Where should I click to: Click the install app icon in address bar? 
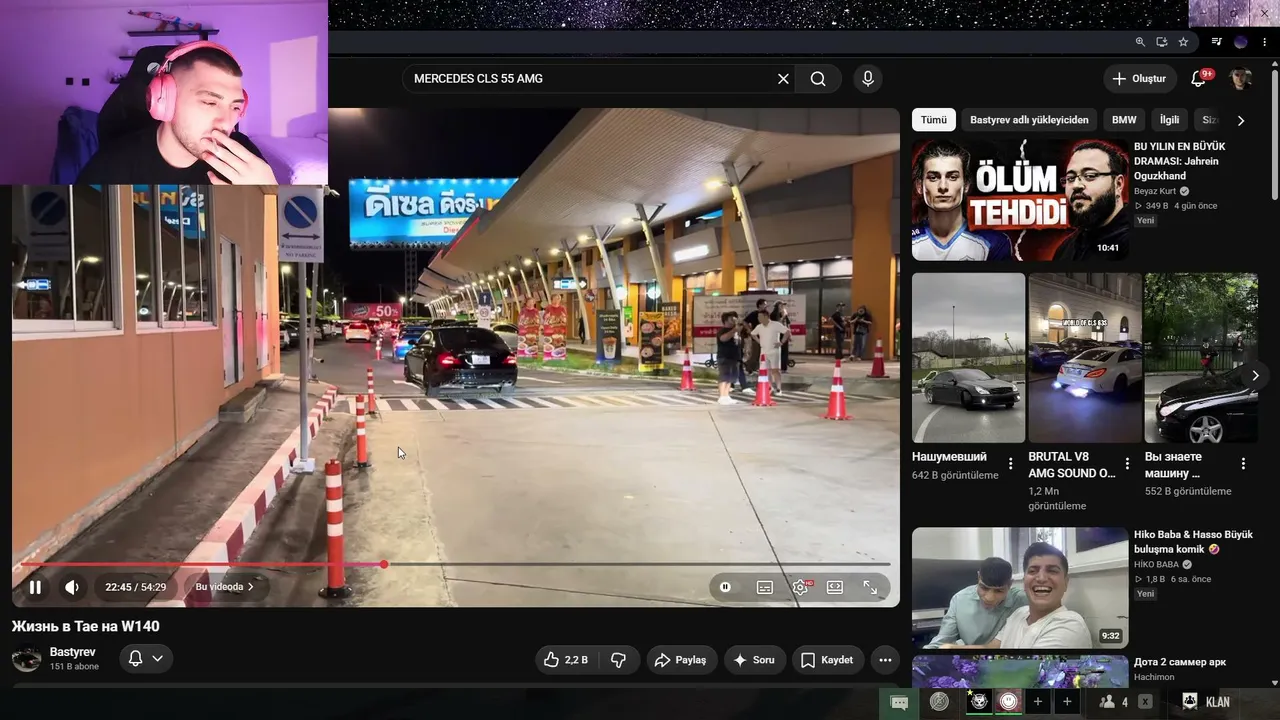1162,42
